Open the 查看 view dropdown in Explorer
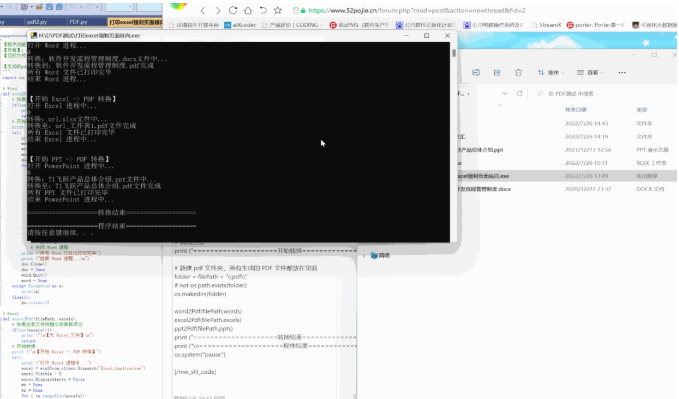The height and width of the screenshot is (399, 679). point(590,72)
